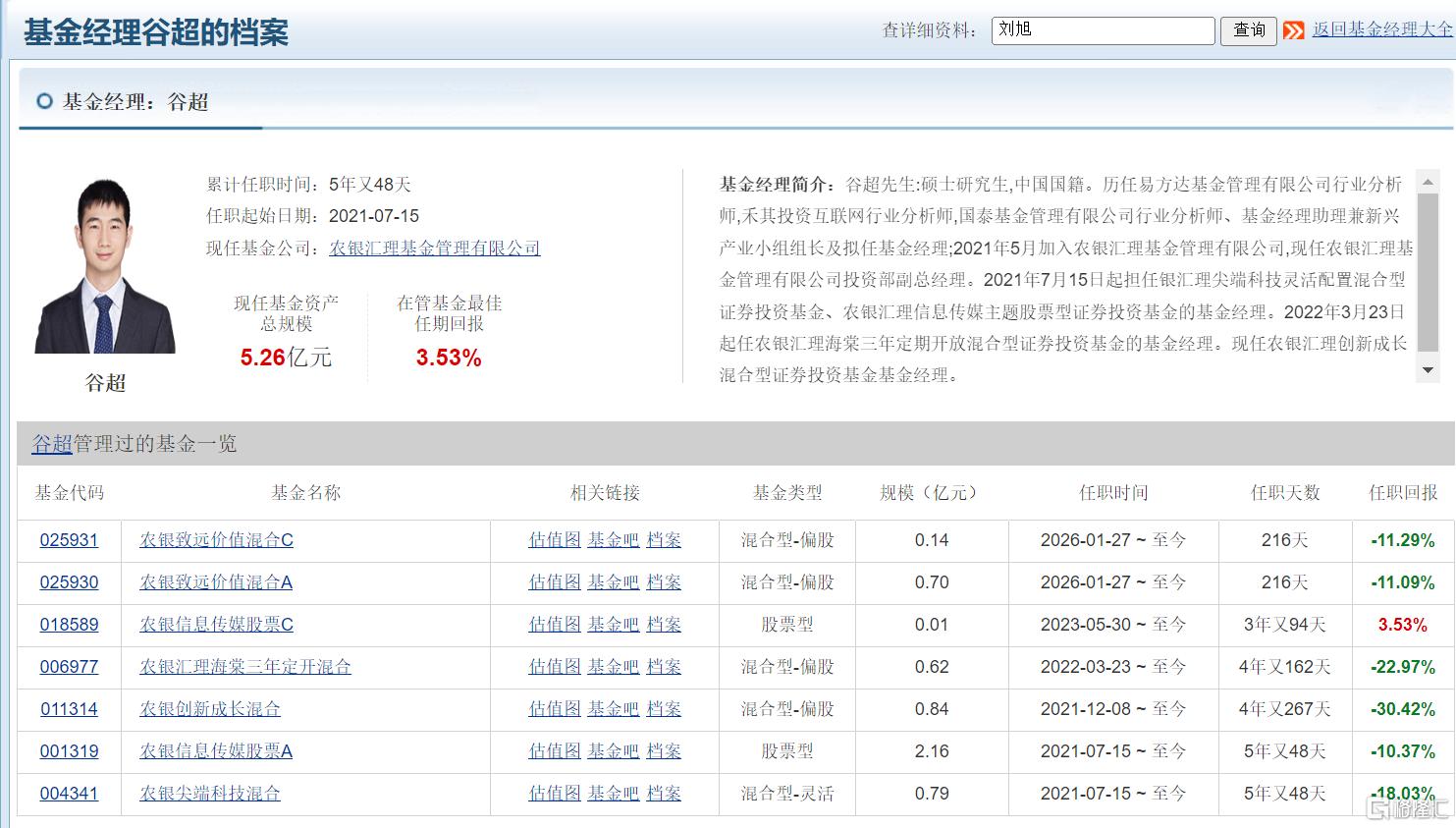Open the 农银汇理海棠三年定开混合 fund link
The width and height of the screenshot is (1456, 828).
click(x=245, y=667)
